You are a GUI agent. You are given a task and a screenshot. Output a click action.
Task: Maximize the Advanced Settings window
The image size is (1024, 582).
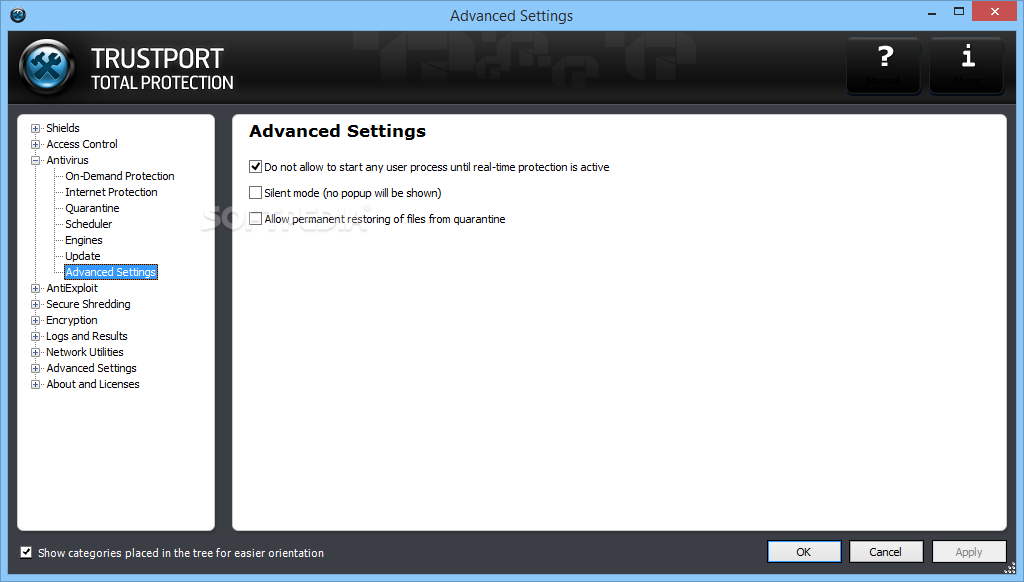(x=959, y=12)
